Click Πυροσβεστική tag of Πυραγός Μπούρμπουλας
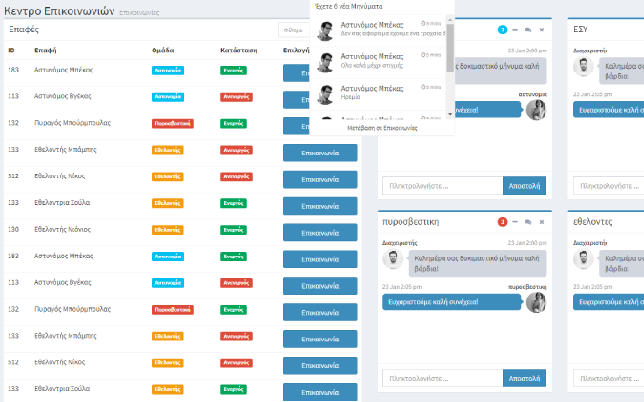Image resolution: width=644 pixels, height=402 pixels. (x=172, y=123)
